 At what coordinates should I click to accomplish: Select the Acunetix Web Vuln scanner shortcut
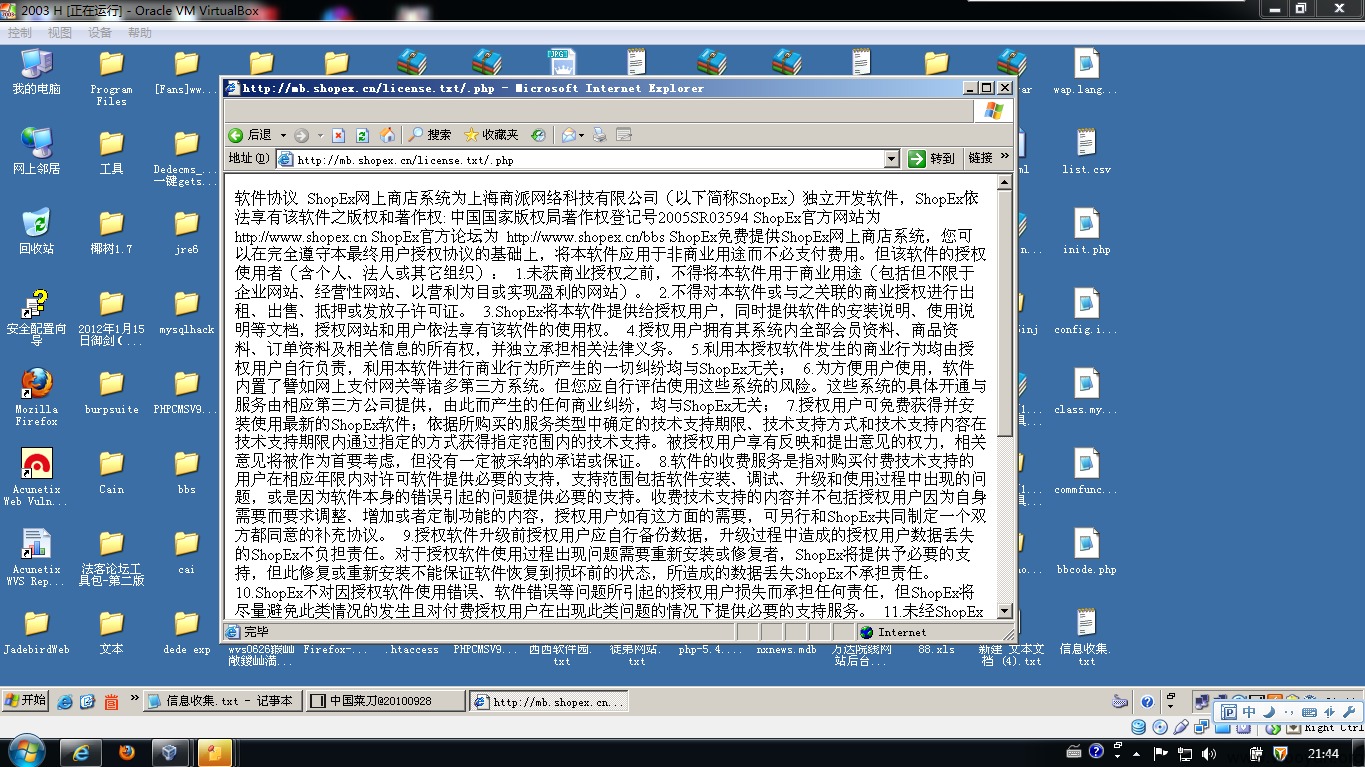click(36, 477)
